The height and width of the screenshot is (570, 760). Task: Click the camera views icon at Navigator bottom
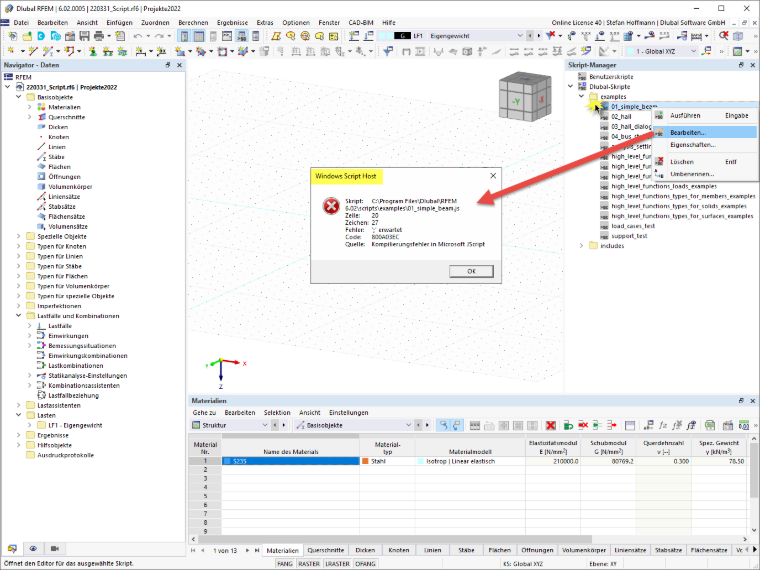pos(55,548)
